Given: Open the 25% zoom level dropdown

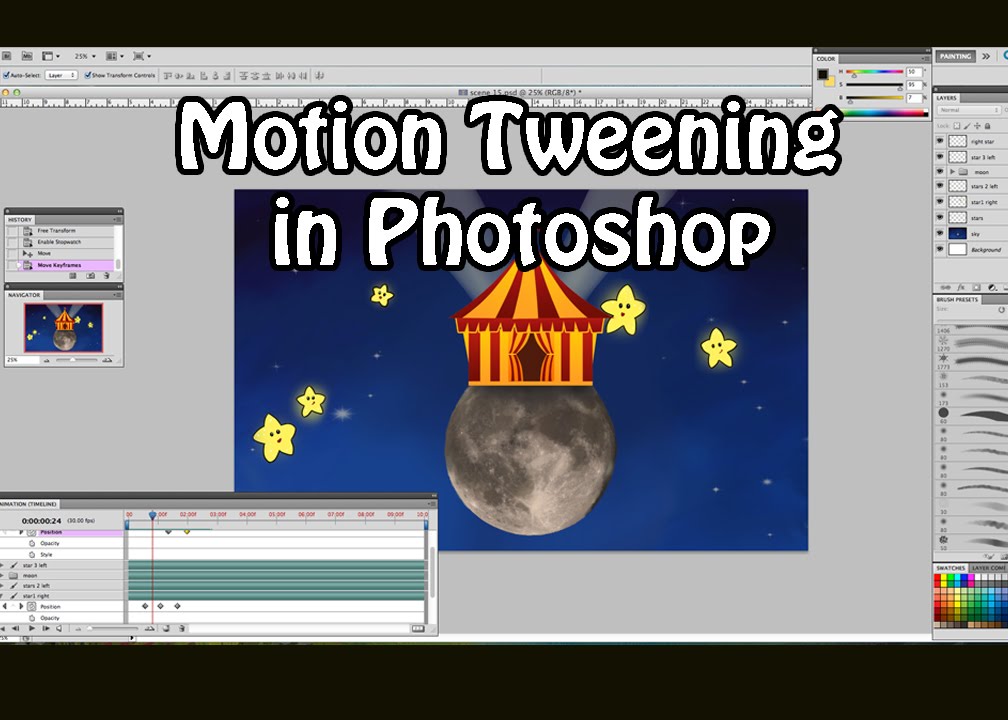Looking at the screenshot, I should 84,57.
